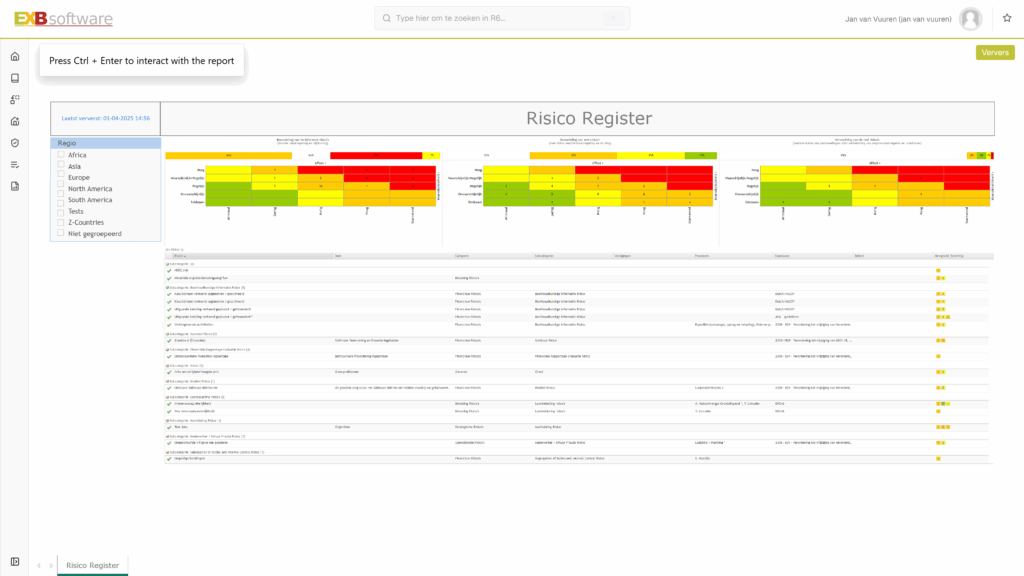The image size is (1024, 576).
Task: Collapse the Contract Risico subcategory group
Action: click(x=167, y=334)
